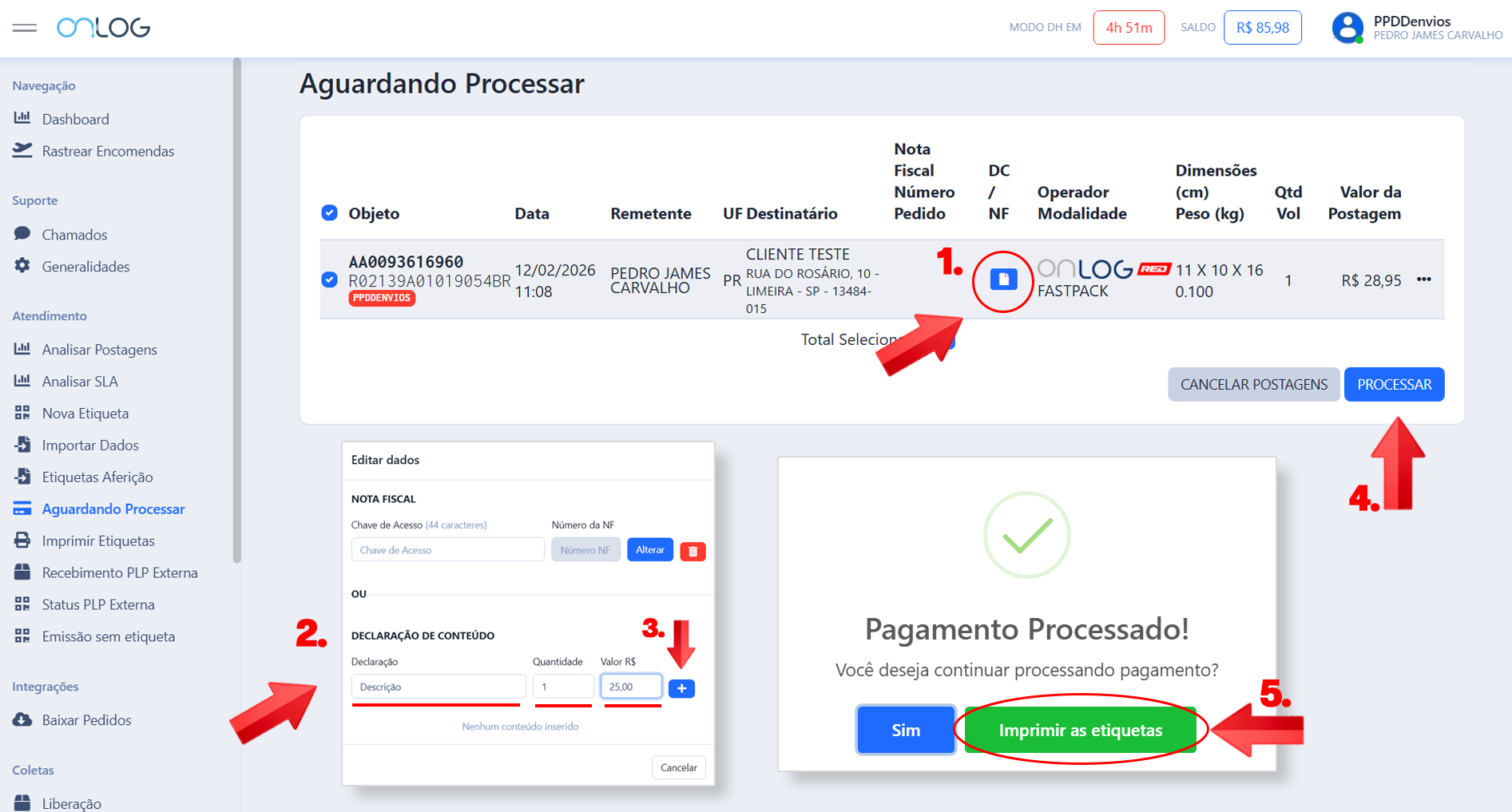Go to Nova Etiqueta in sidebar
The width and height of the screenshot is (1512, 812).
(85, 413)
